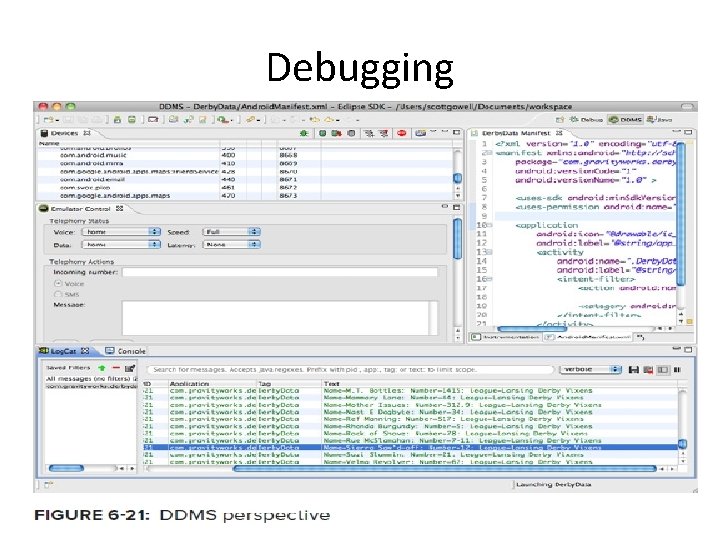This screenshot has height=540, width=720.
Task: Click the Android SDK Manager toolbar icon
Action: [117, 119]
